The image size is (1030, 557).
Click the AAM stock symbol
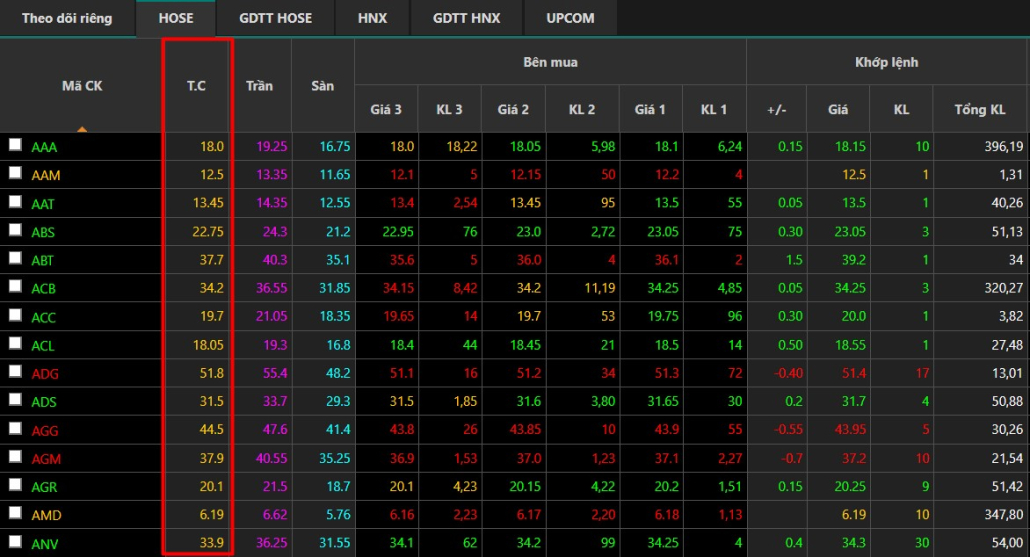[46, 174]
